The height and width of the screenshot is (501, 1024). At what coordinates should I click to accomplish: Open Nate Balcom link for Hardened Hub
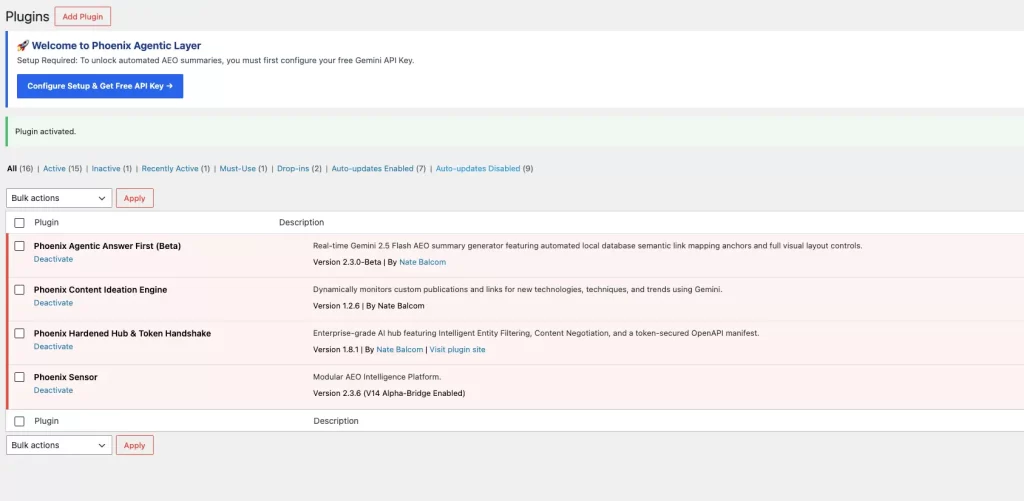400,349
